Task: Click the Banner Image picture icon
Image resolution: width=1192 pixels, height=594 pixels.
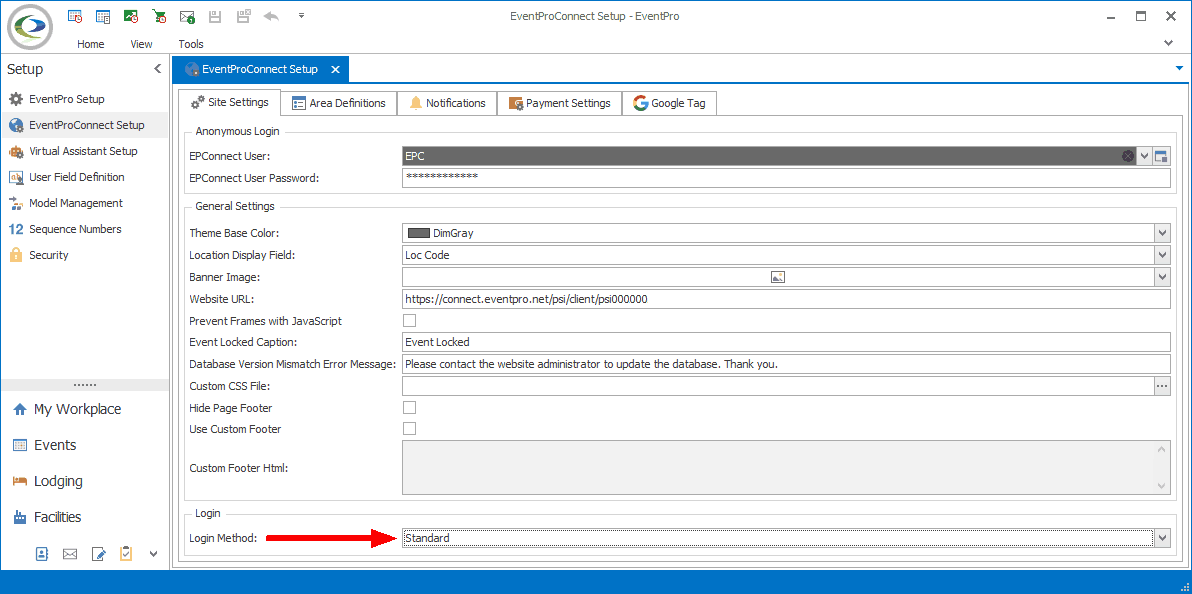Action: [x=778, y=277]
